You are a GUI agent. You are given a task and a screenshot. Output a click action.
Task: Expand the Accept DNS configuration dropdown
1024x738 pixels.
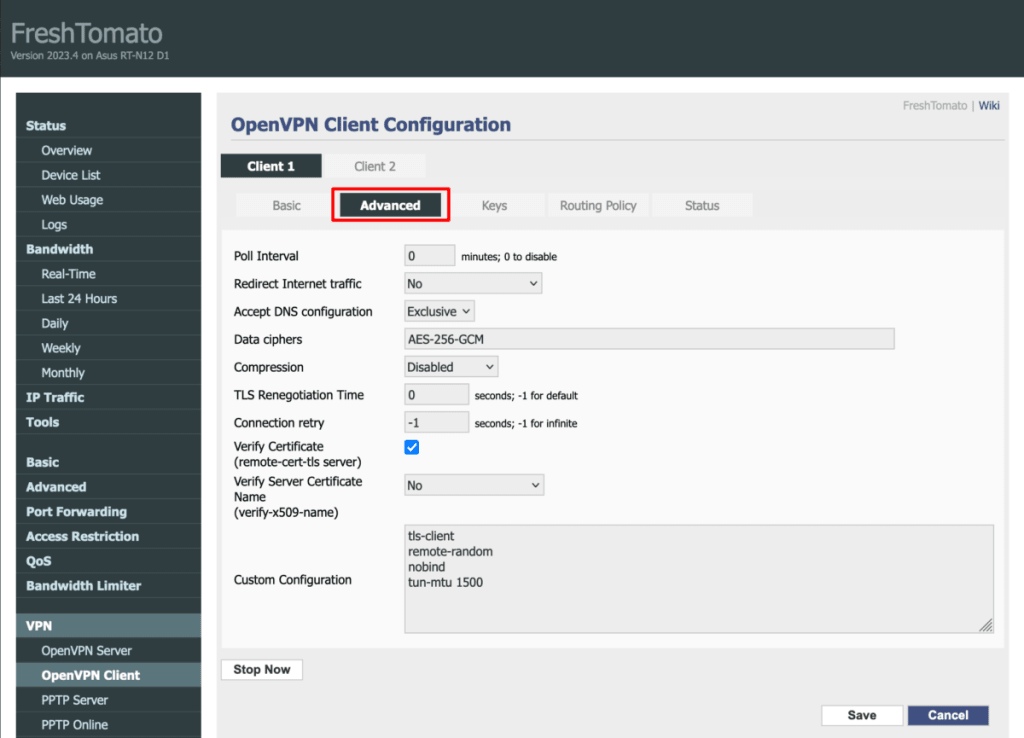(x=438, y=311)
